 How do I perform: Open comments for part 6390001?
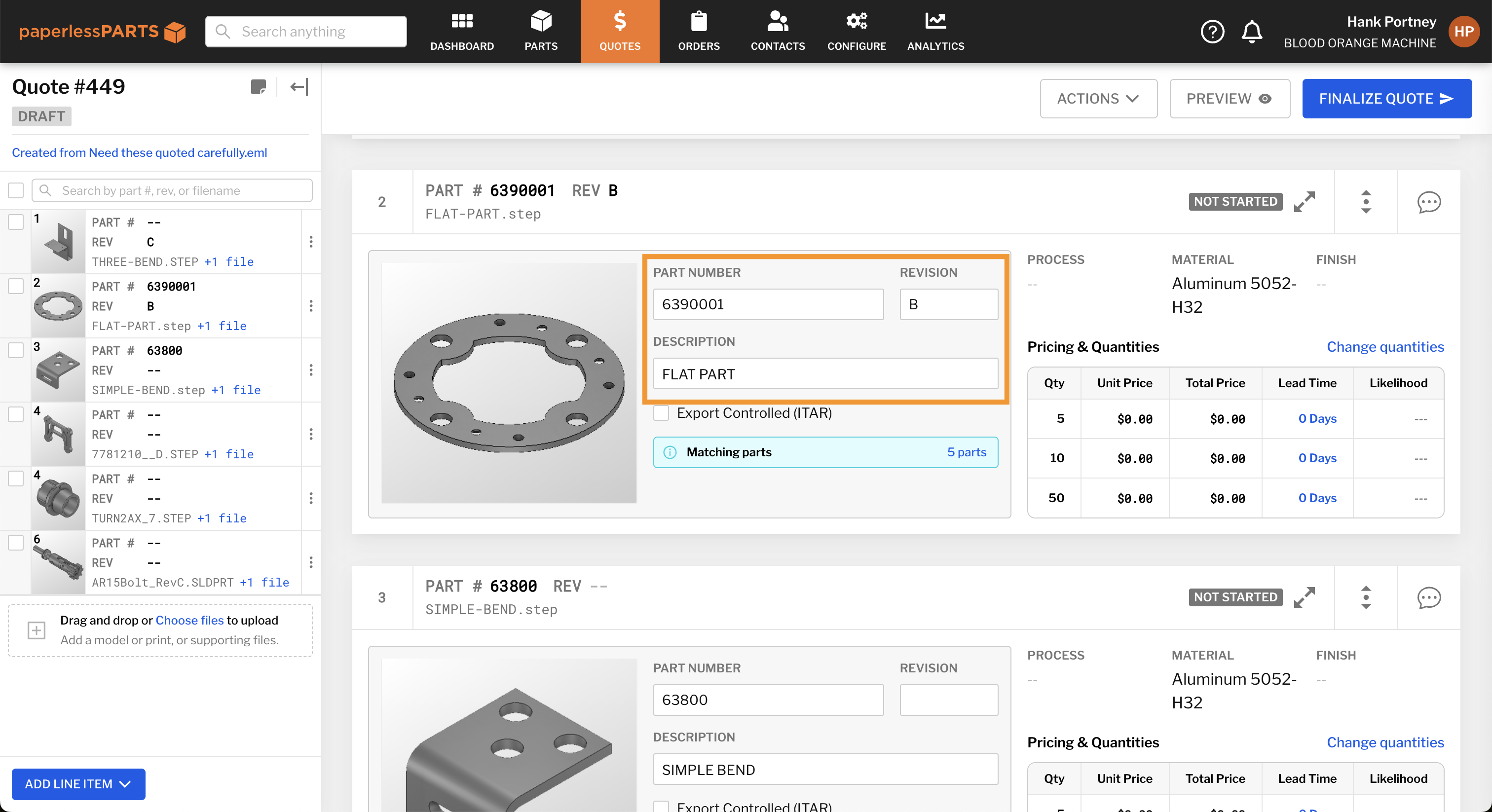[x=1428, y=202]
